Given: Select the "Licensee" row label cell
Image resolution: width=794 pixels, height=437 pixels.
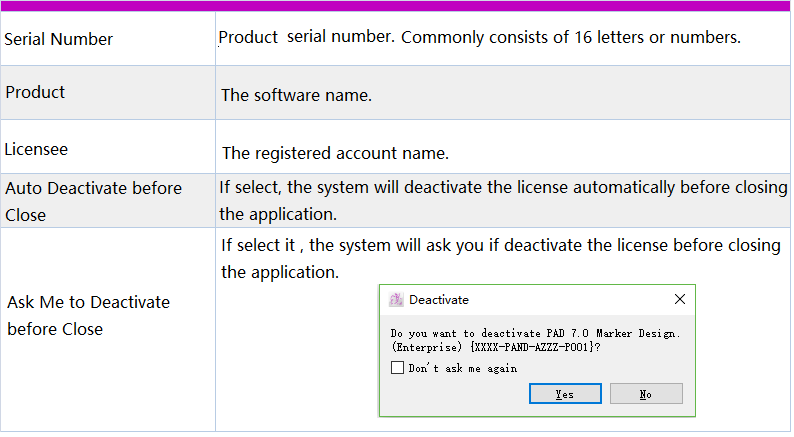Looking at the screenshot, I should pos(37,149).
